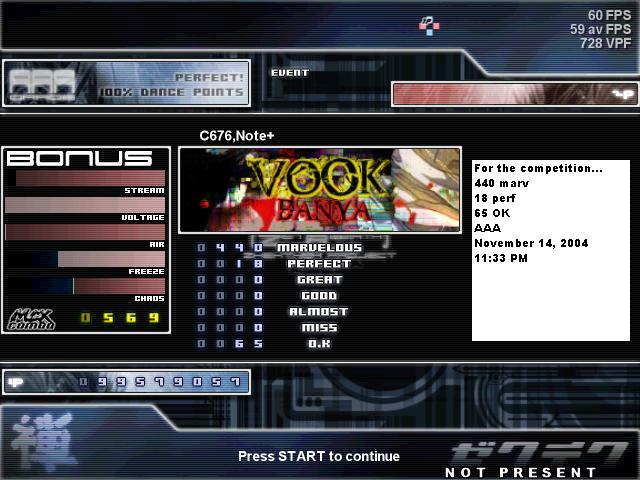This screenshot has height=480, width=640.
Task: Click the AAA grade icon
Action: coord(42,84)
